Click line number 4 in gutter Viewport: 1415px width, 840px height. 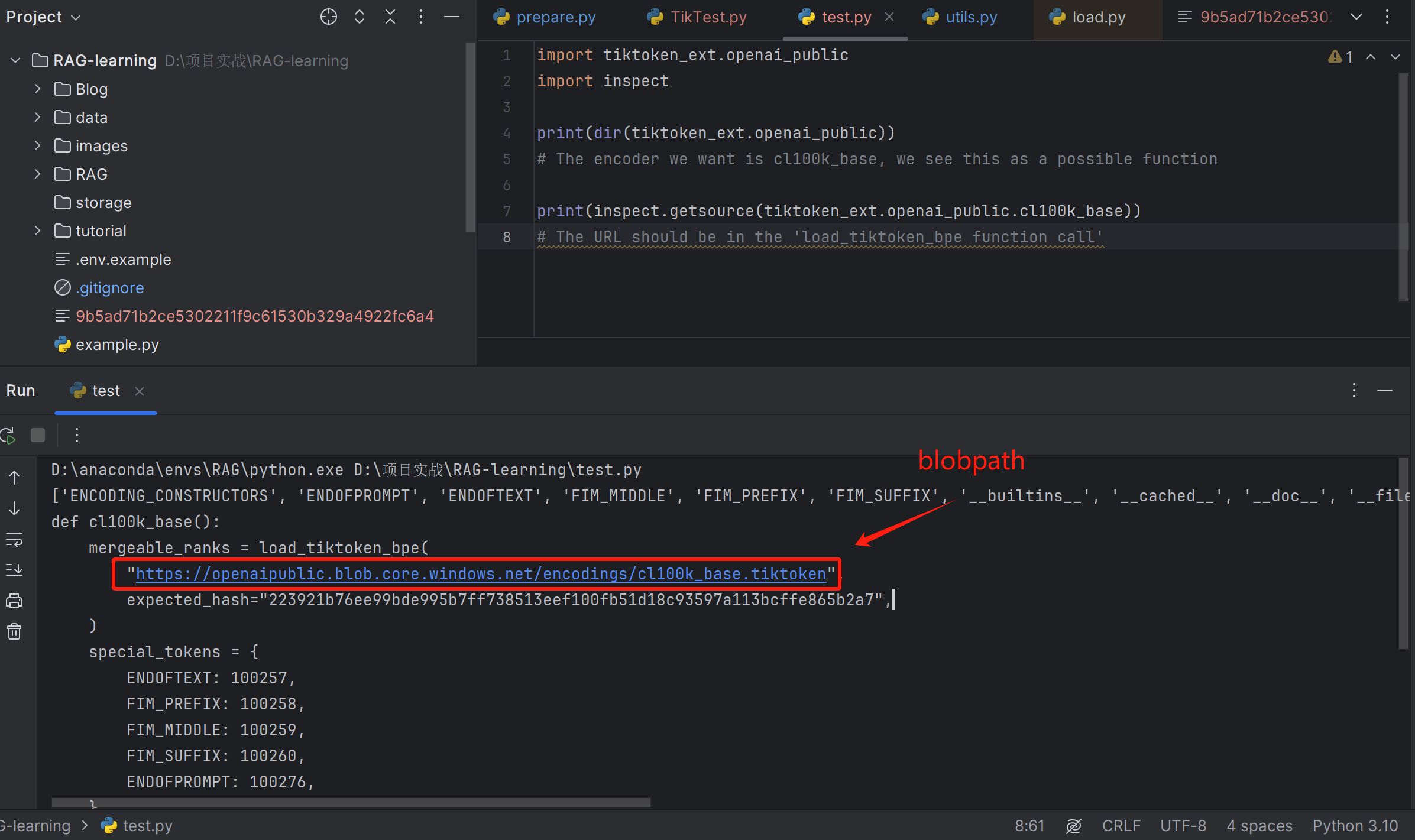point(507,133)
